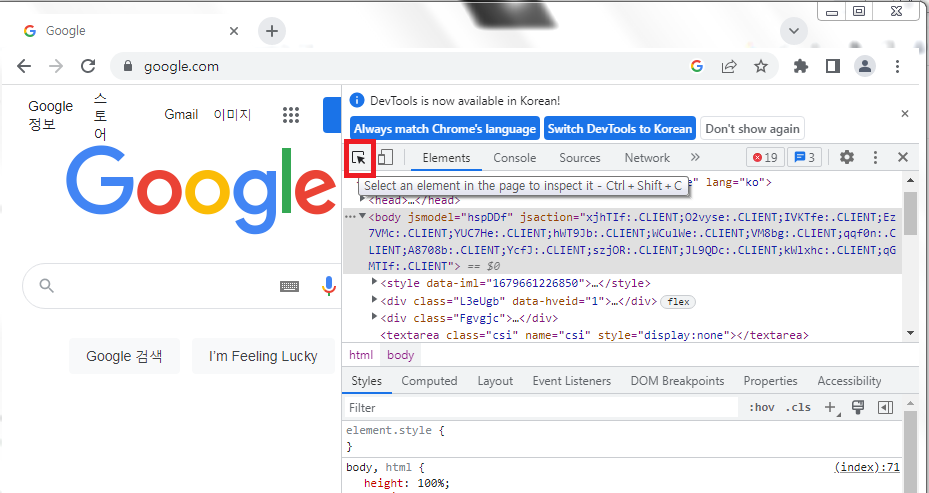
Task: Toggle the .cls class editor
Action: [x=798, y=408]
